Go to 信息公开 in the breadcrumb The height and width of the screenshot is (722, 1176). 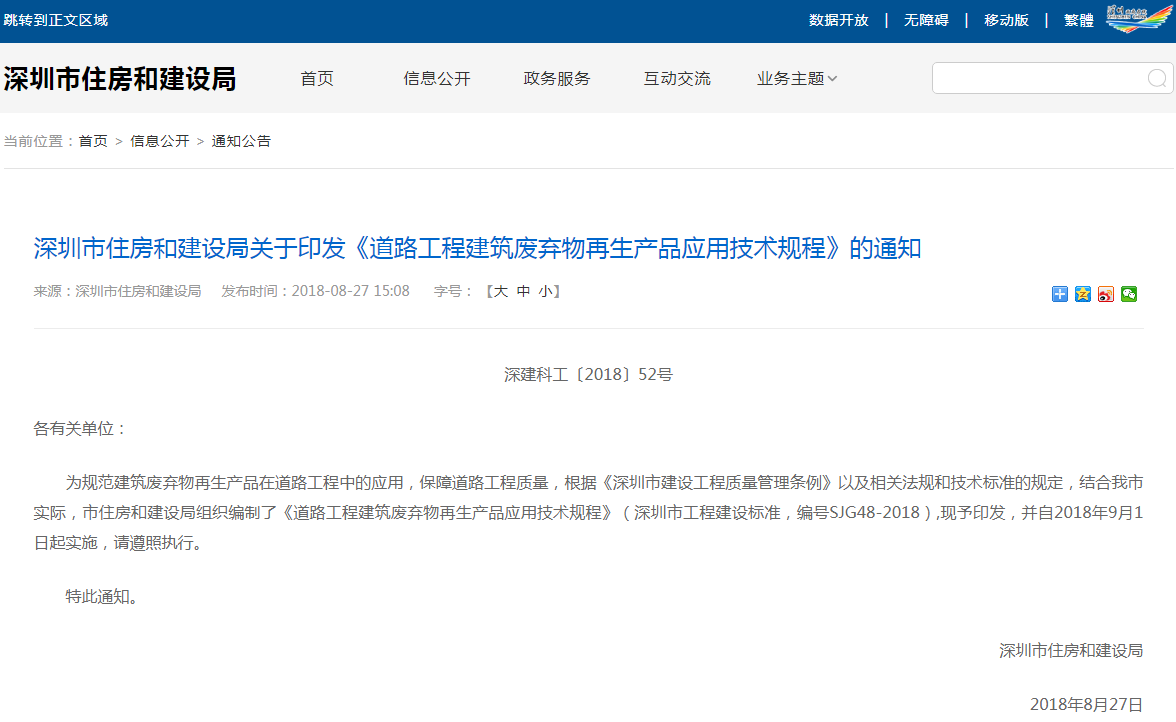click(160, 141)
